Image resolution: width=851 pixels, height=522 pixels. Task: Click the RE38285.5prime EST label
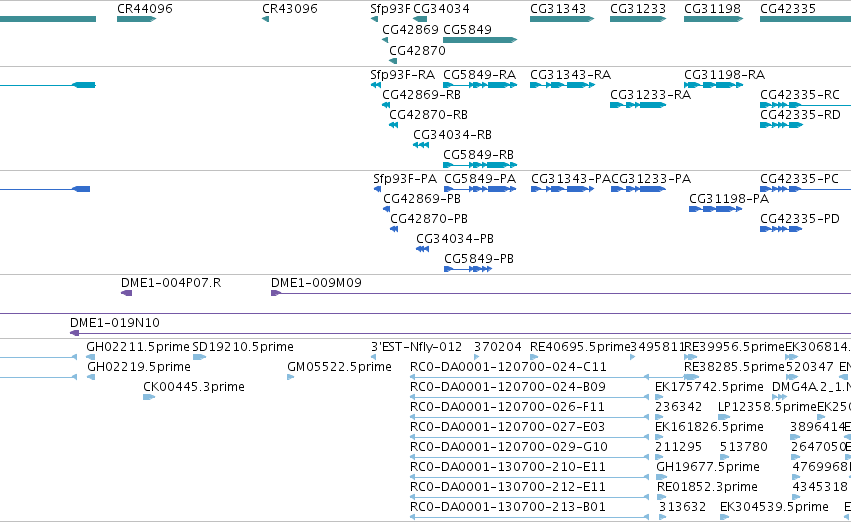(x=734, y=367)
